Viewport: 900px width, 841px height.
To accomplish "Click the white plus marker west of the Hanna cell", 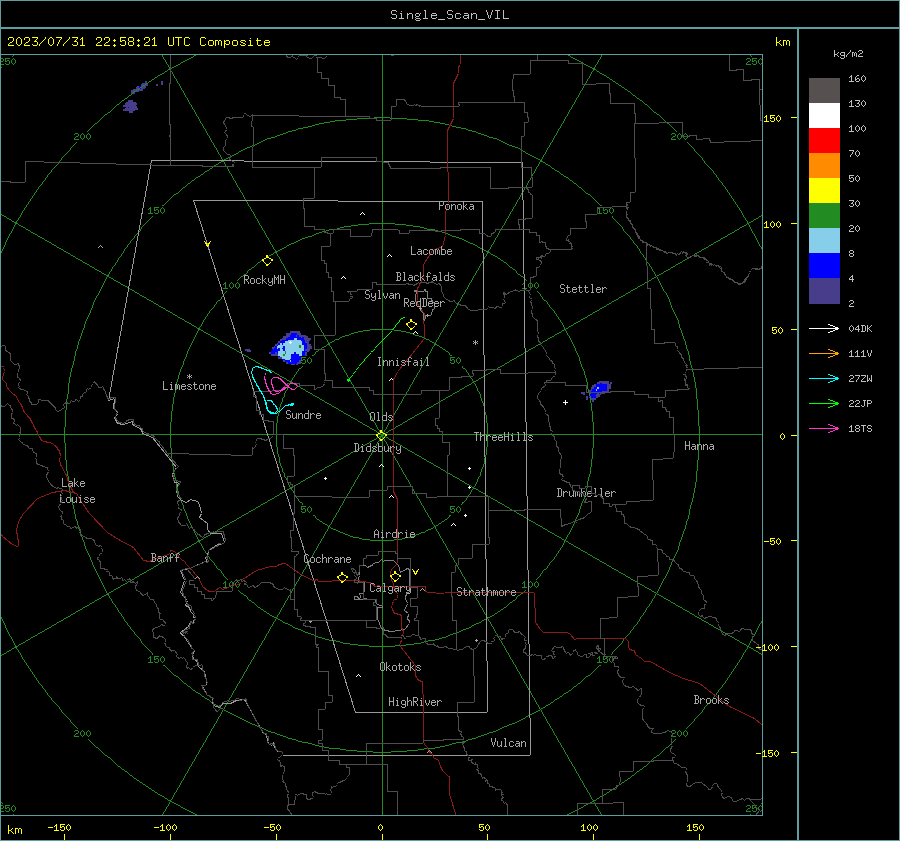I will [x=565, y=402].
